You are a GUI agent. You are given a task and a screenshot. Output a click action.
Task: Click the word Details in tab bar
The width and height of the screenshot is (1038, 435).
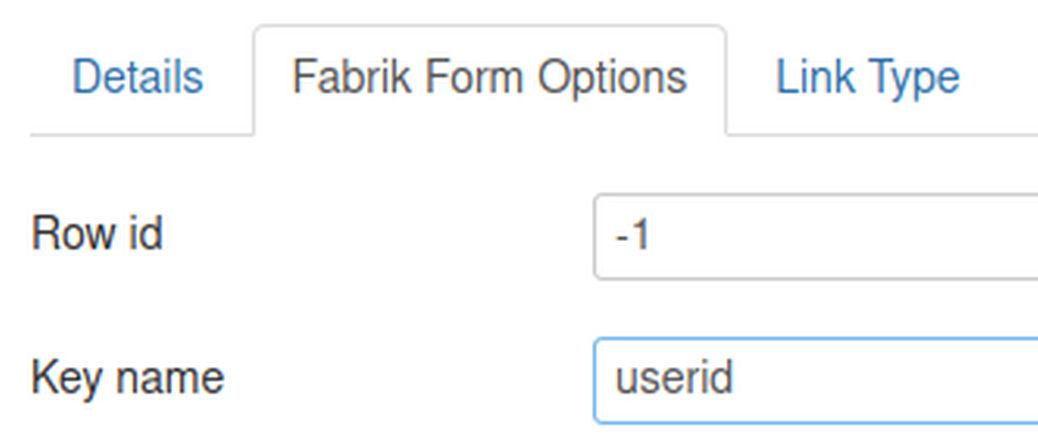[137, 78]
